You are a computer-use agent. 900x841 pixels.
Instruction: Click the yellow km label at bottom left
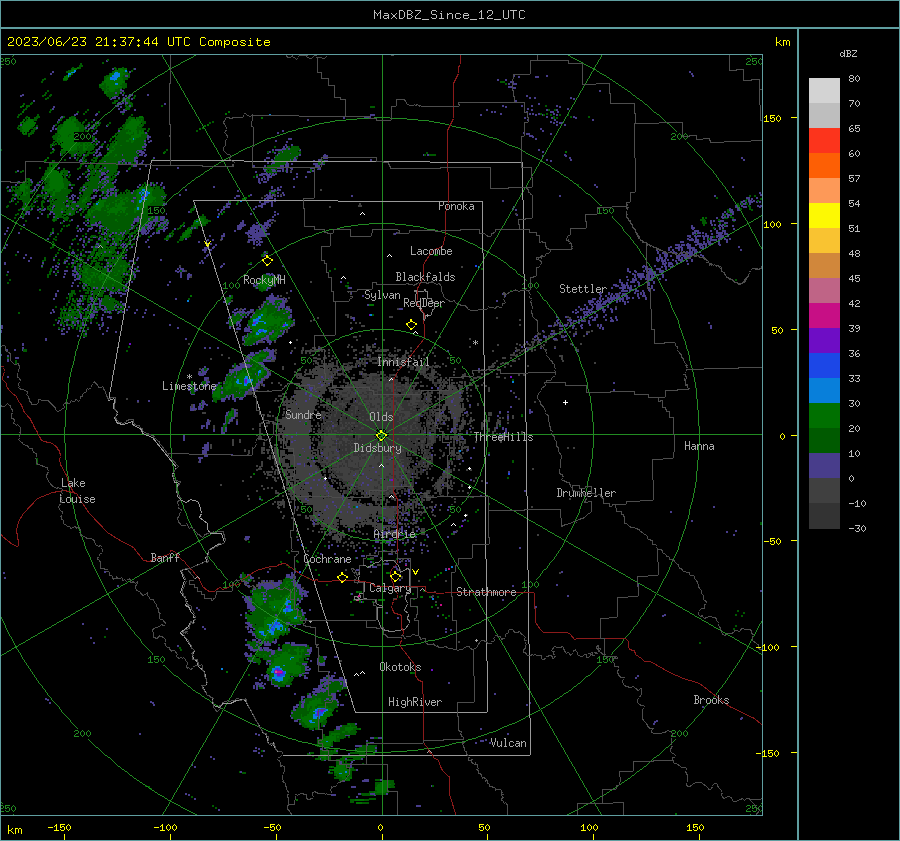(x=15, y=830)
